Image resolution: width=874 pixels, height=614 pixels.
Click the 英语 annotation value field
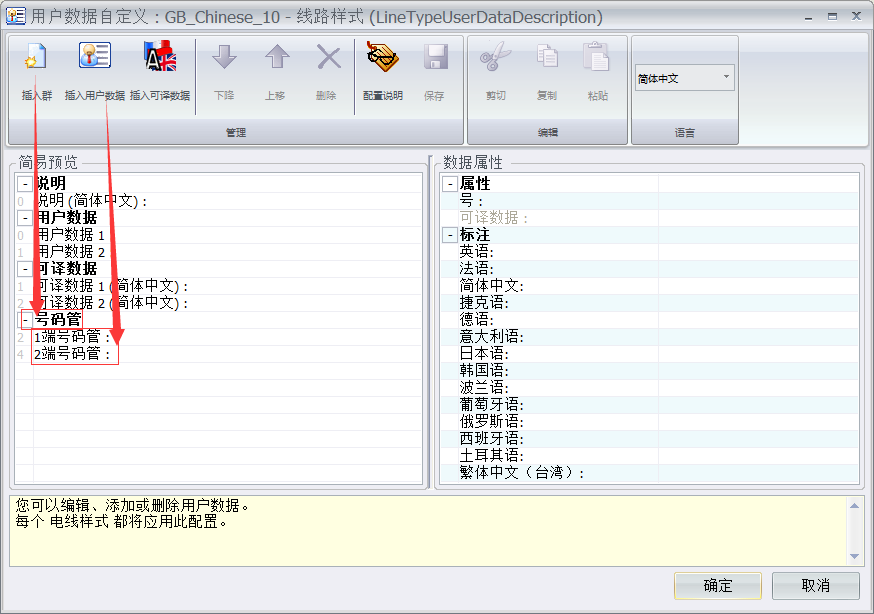756,252
